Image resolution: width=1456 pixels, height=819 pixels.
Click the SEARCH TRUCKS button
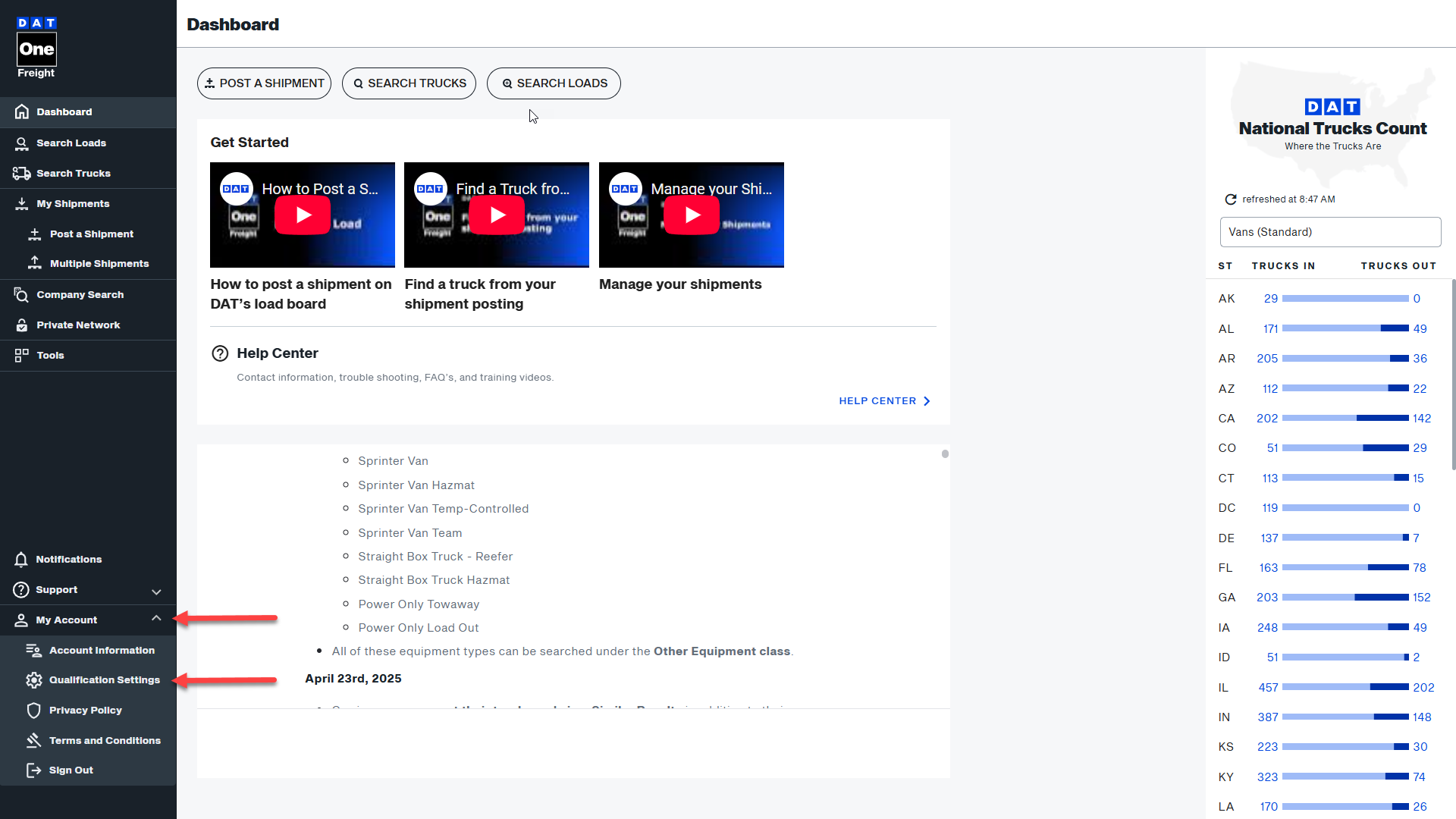(x=409, y=83)
